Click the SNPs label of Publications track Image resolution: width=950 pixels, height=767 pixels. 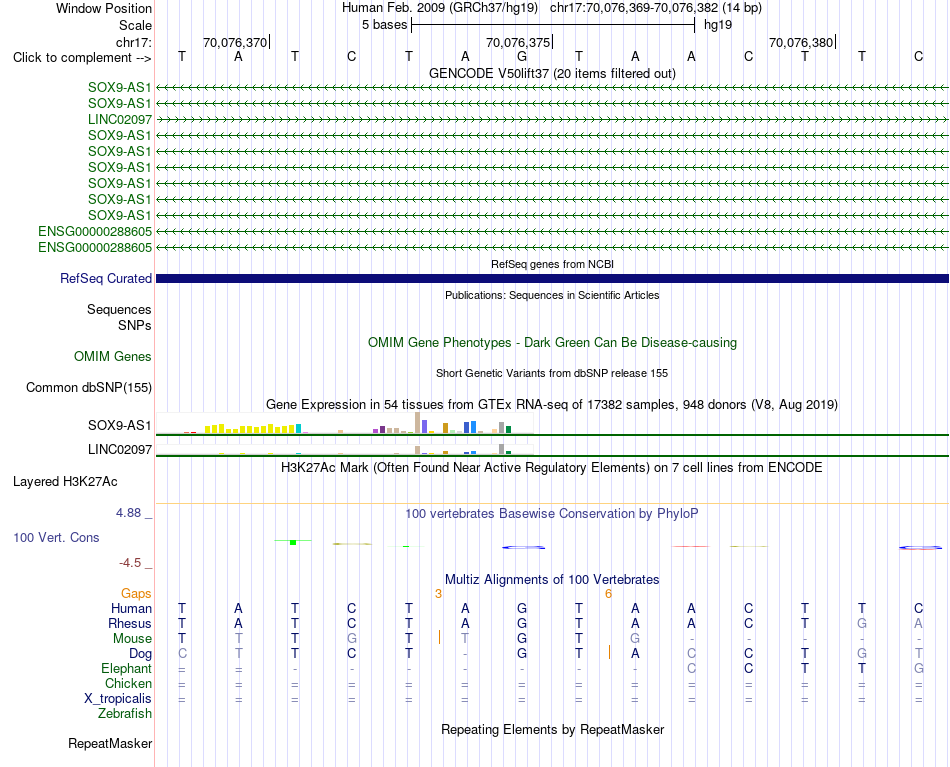135,325
